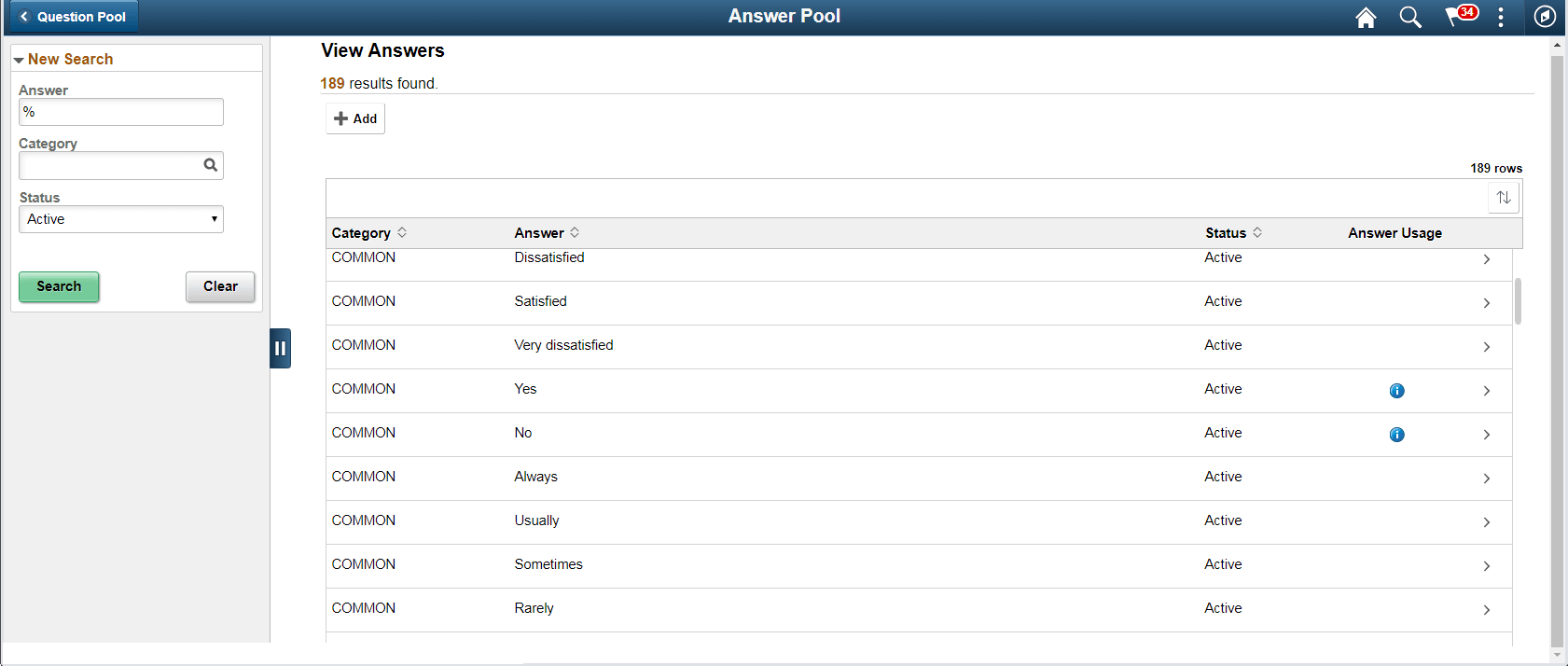Image resolution: width=1568 pixels, height=666 pixels.
Task: Open the NavBar compass icon
Action: [1545, 17]
